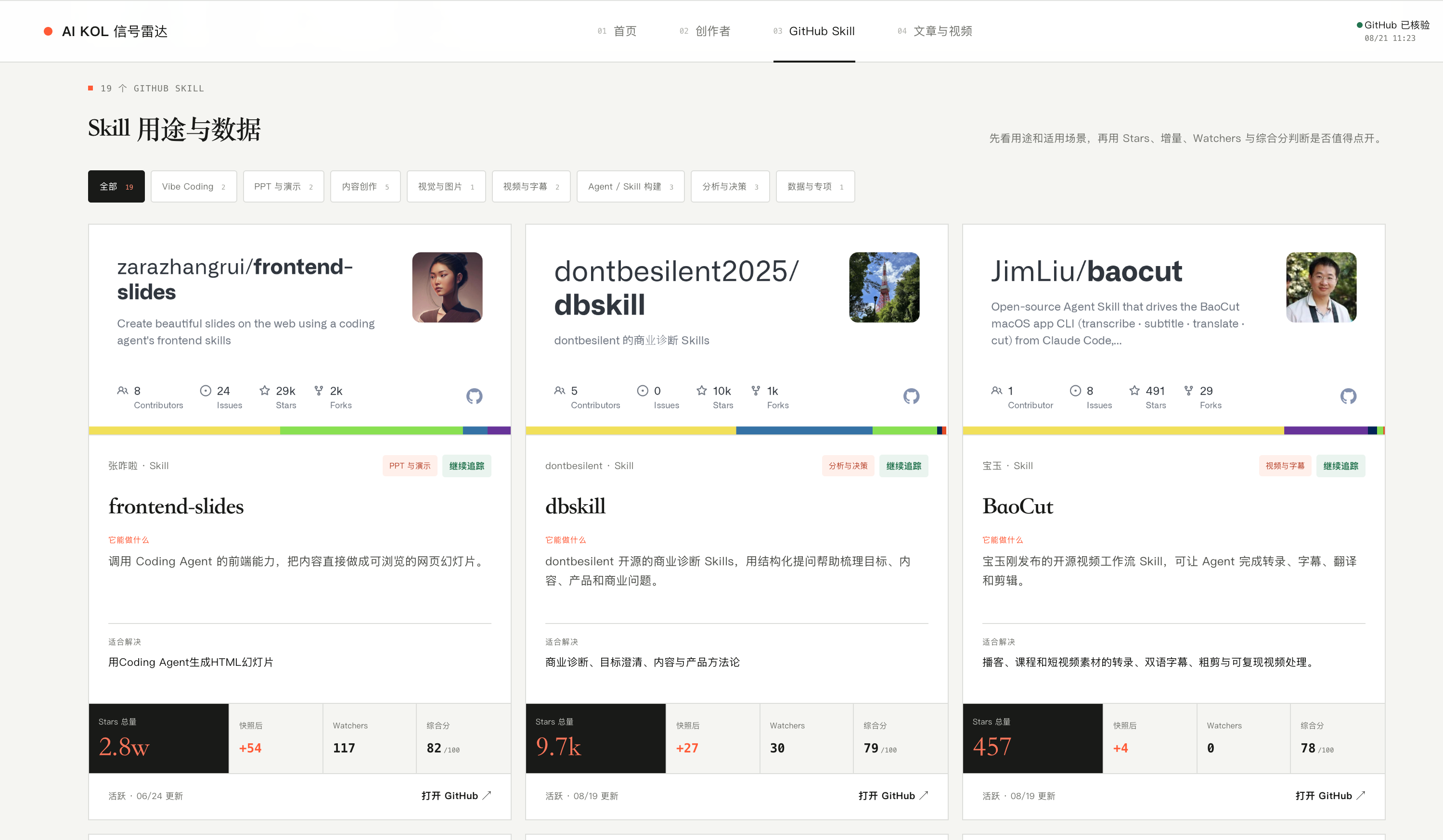Click the BaoCut card heading

point(1018,507)
